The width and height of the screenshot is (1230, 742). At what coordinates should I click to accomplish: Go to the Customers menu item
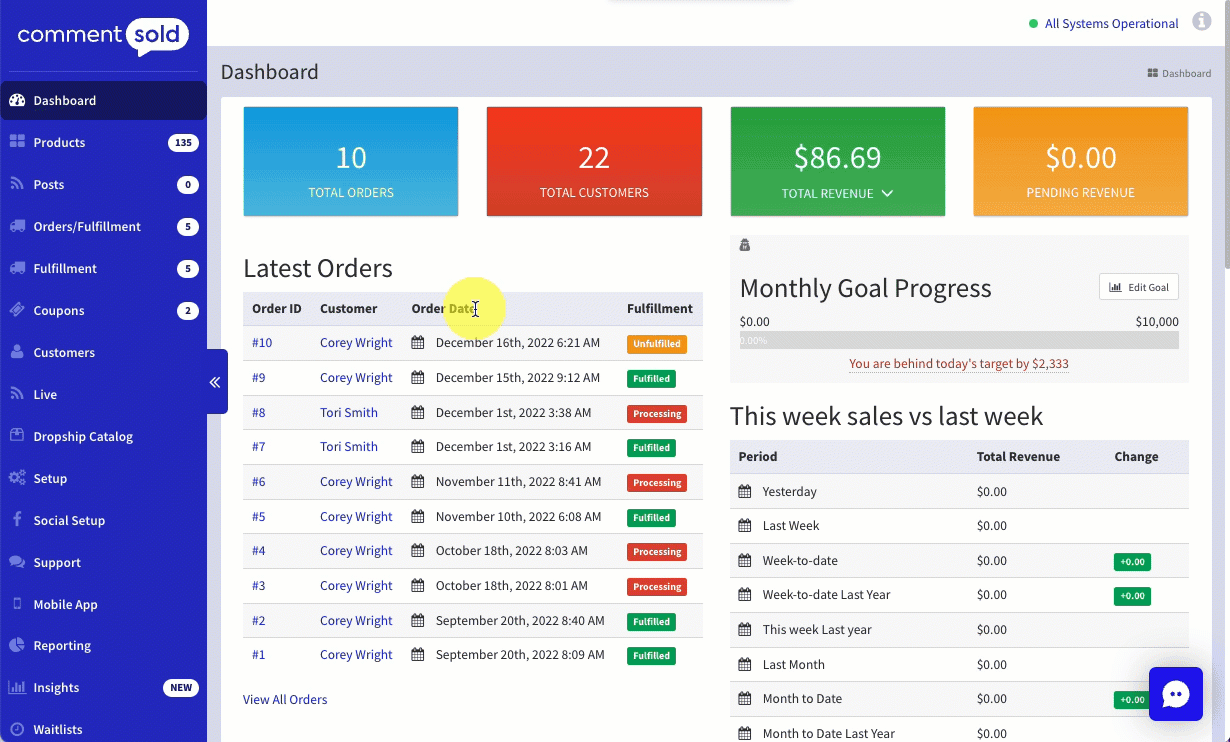64,353
